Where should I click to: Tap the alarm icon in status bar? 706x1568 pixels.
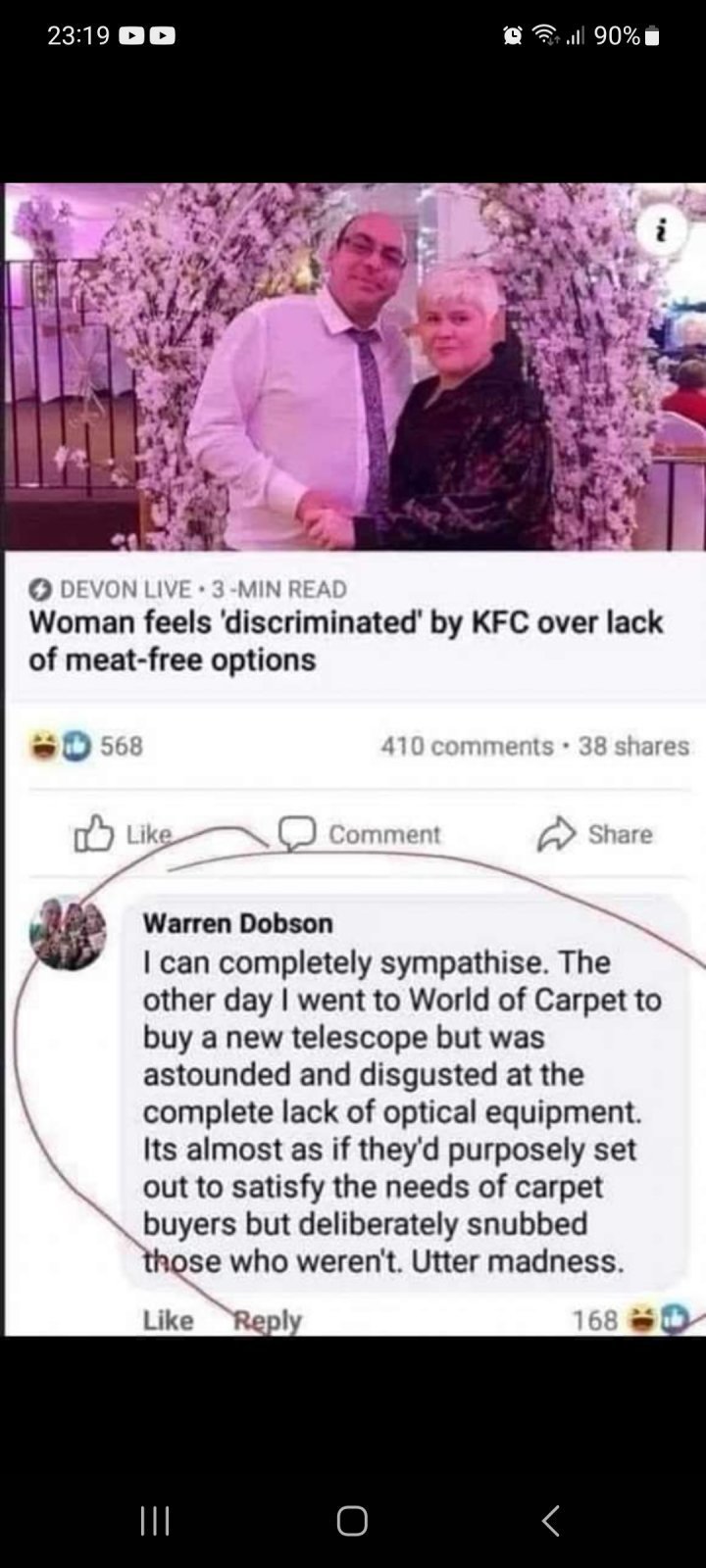[512, 36]
